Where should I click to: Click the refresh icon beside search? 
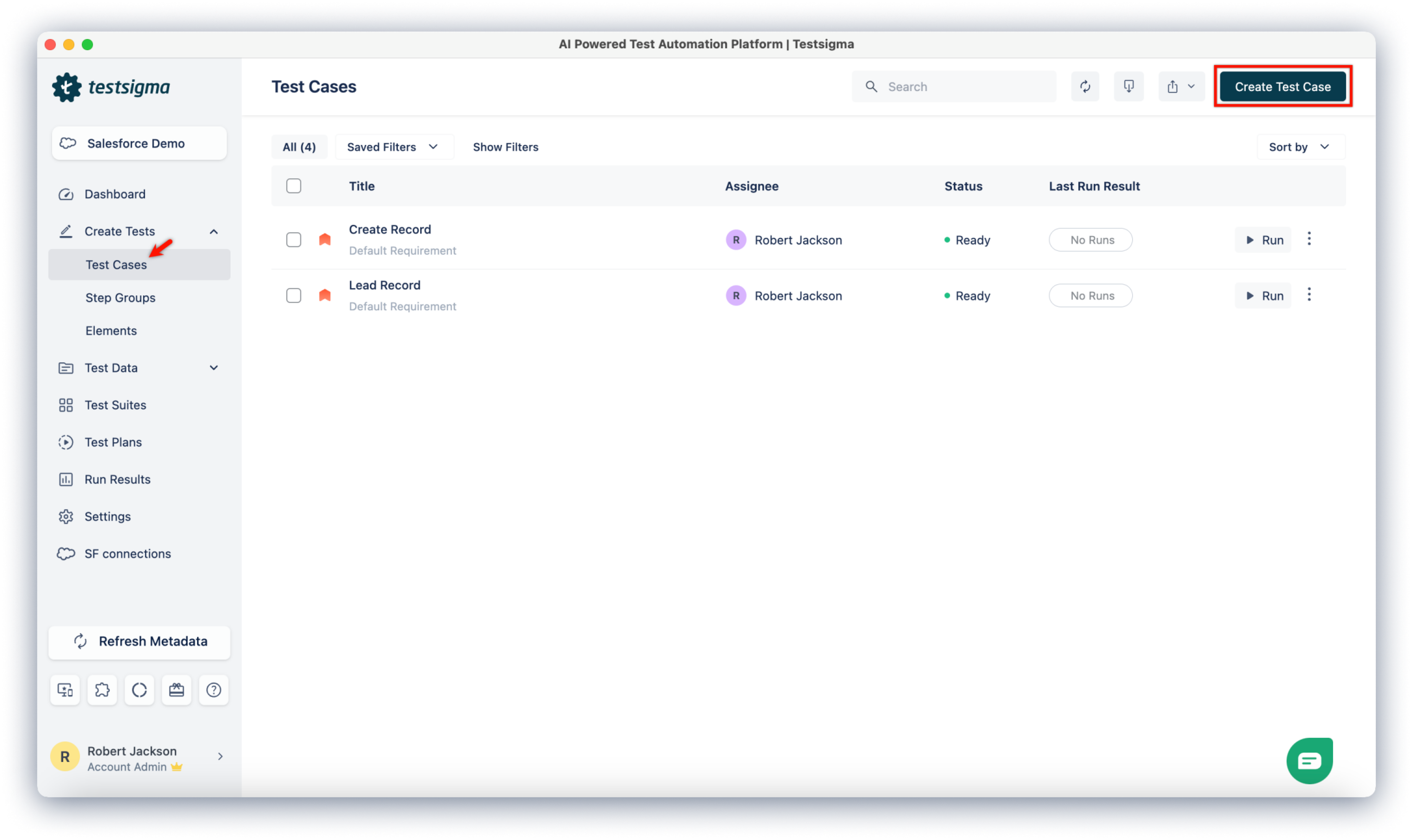click(x=1085, y=87)
